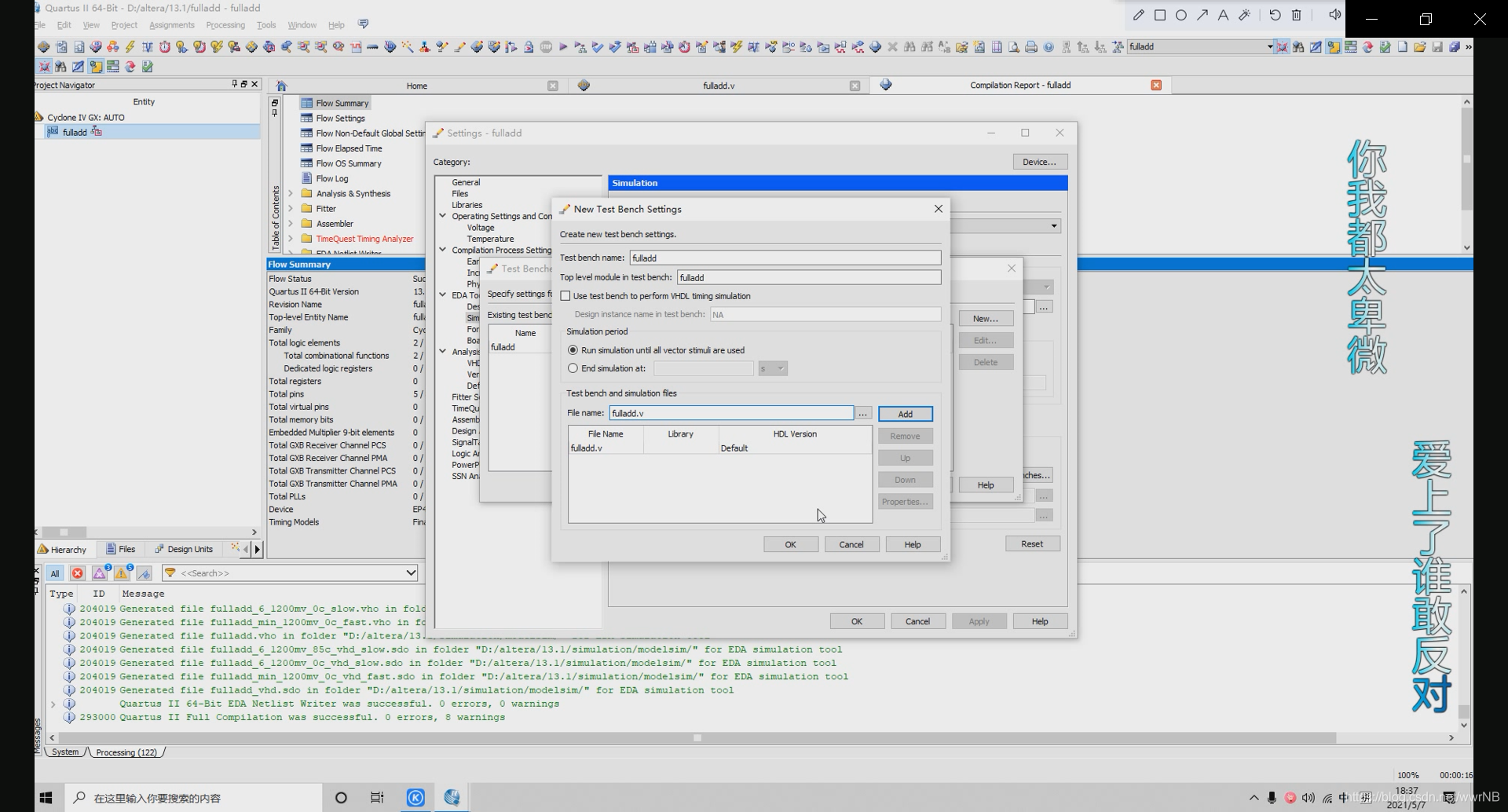The height and width of the screenshot is (812, 1508).
Task: Expand the Assembler report folder
Action: point(291,224)
